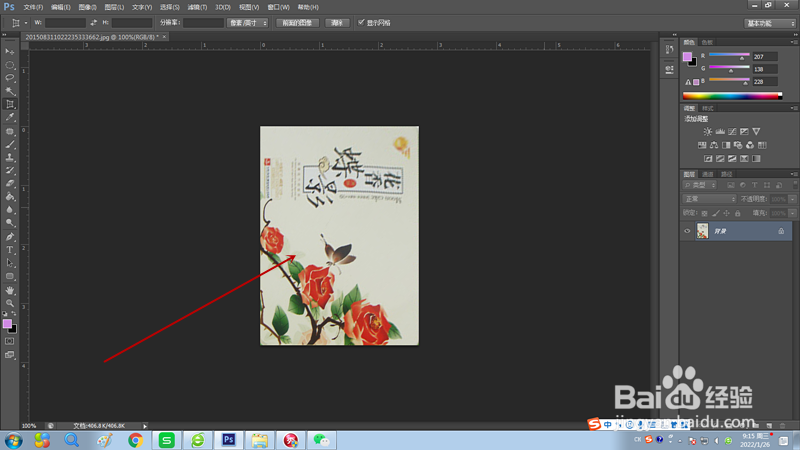Add a Color Balance adjustment

(714, 145)
